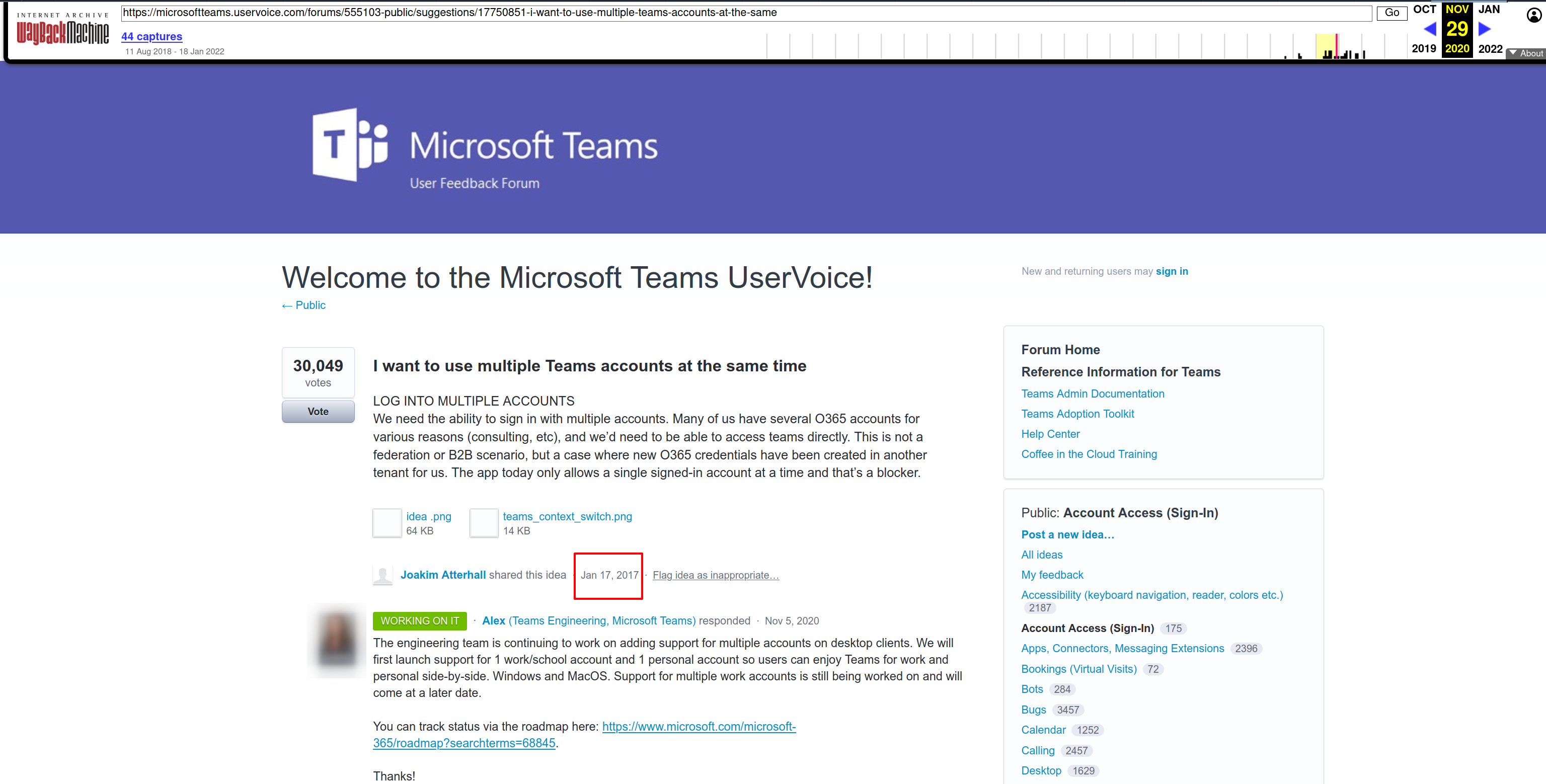Click the highlighted 2020 timeline bar
1546x784 pixels.
pos(1327,46)
